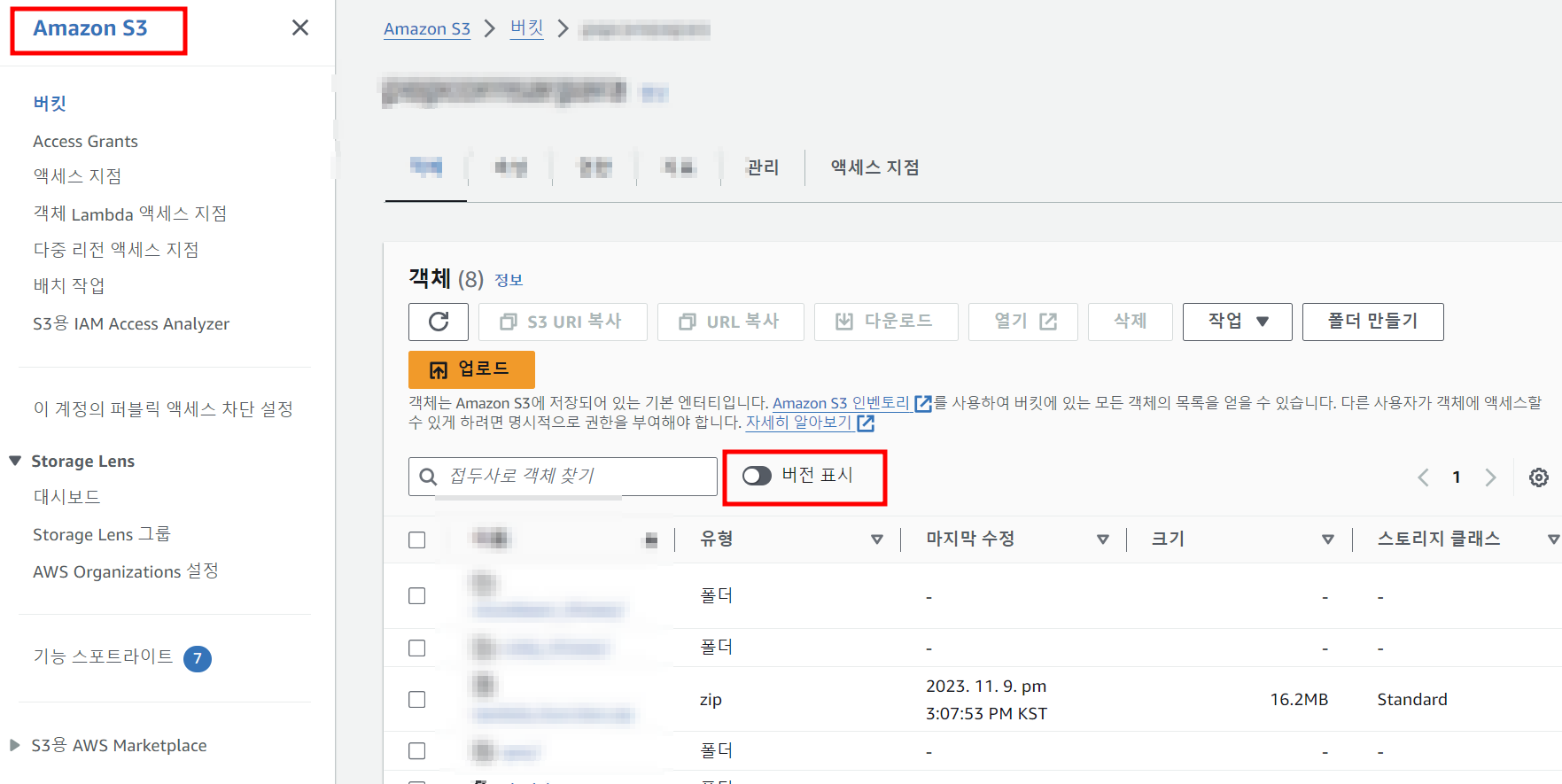Image resolution: width=1562 pixels, height=784 pixels.
Task: Sort by the 유형 column arrow
Action: click(x=877, y=539)
